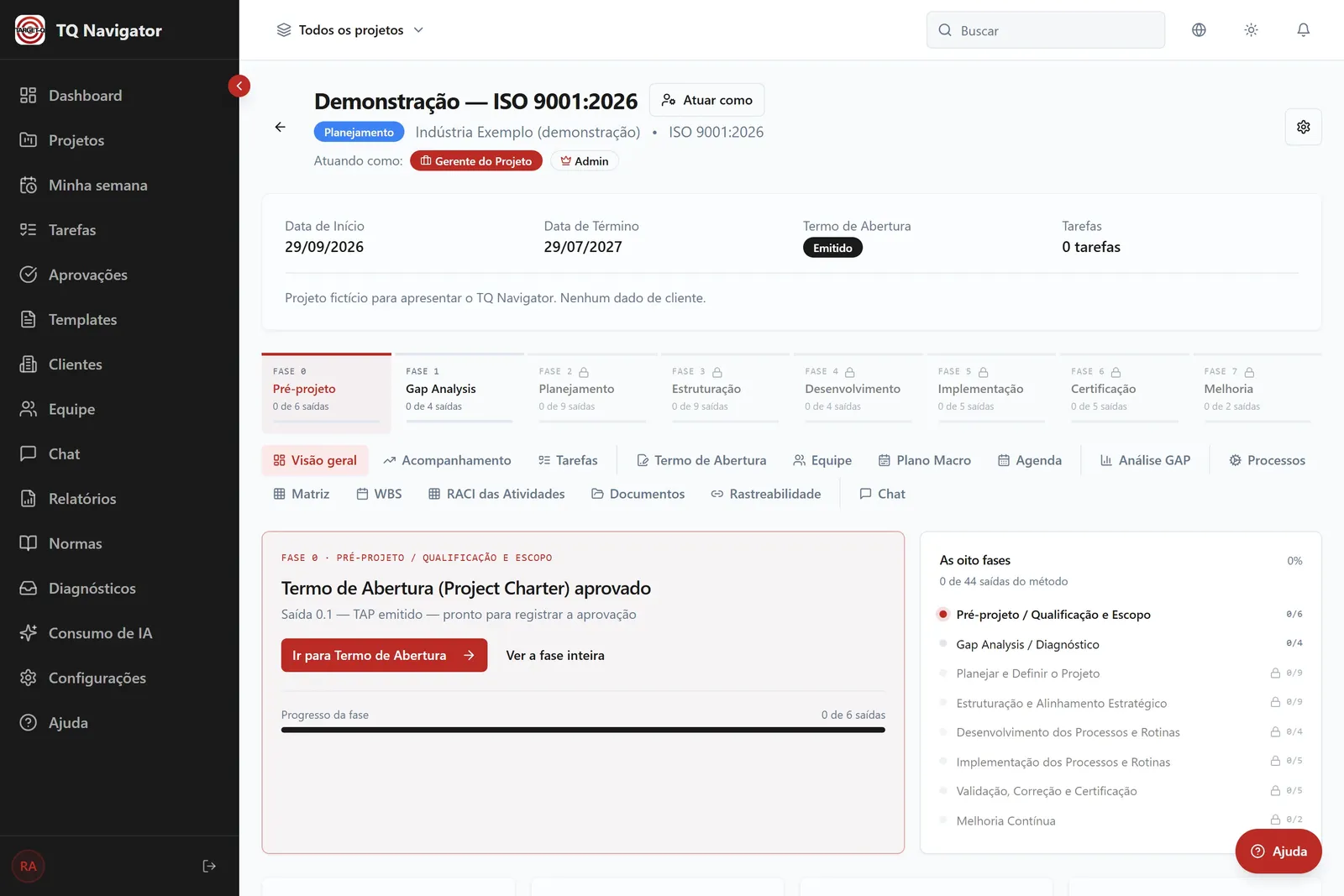The image size is (1344, 896).
Task: Open the Plano Macro tab
Action: (x=924, y=460)
